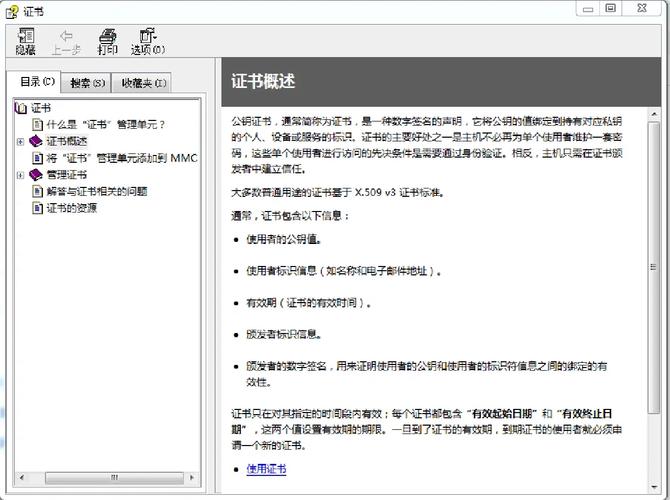Screen dimensions: 670x500
Task: Click the 证书概述 page heading
Action: click(263, 81)
